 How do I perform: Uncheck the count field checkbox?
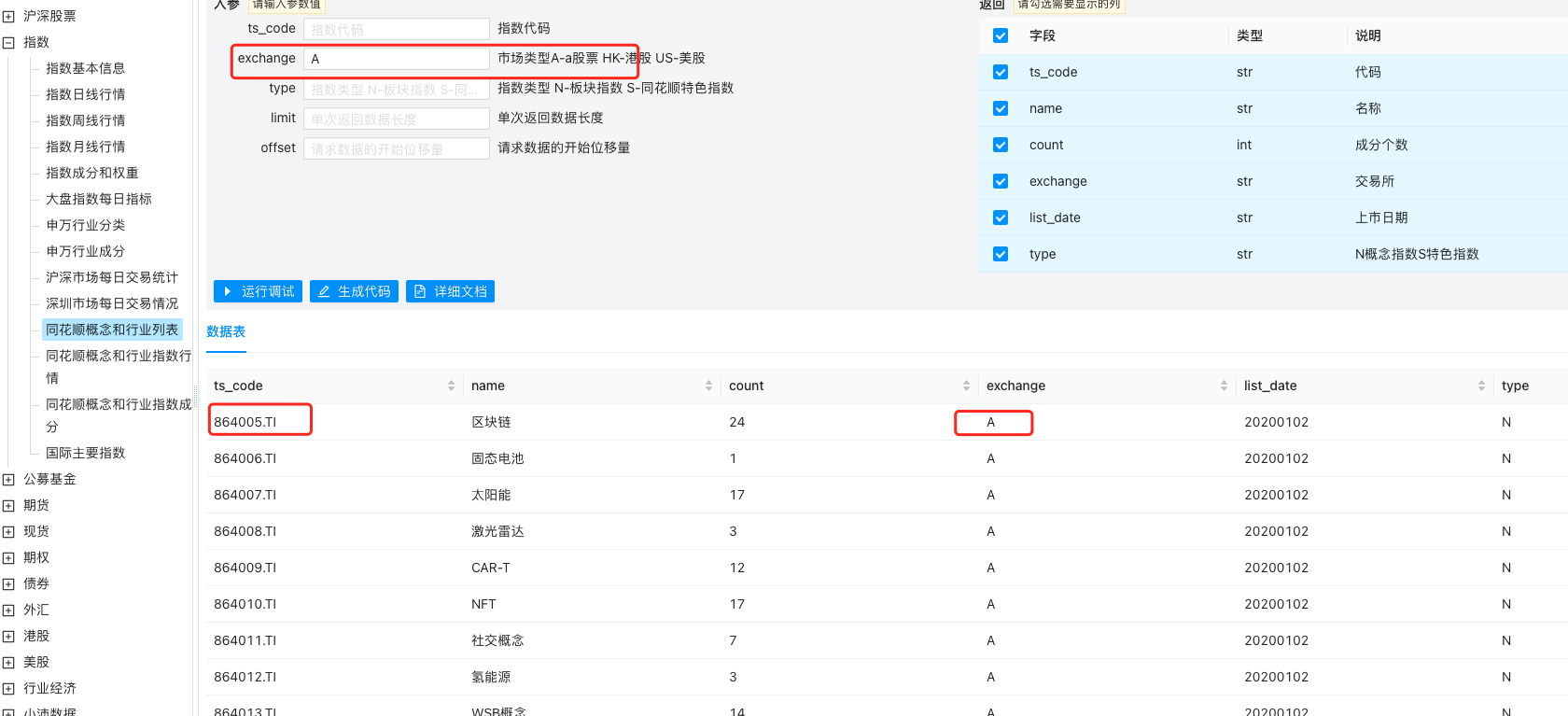1001,145
